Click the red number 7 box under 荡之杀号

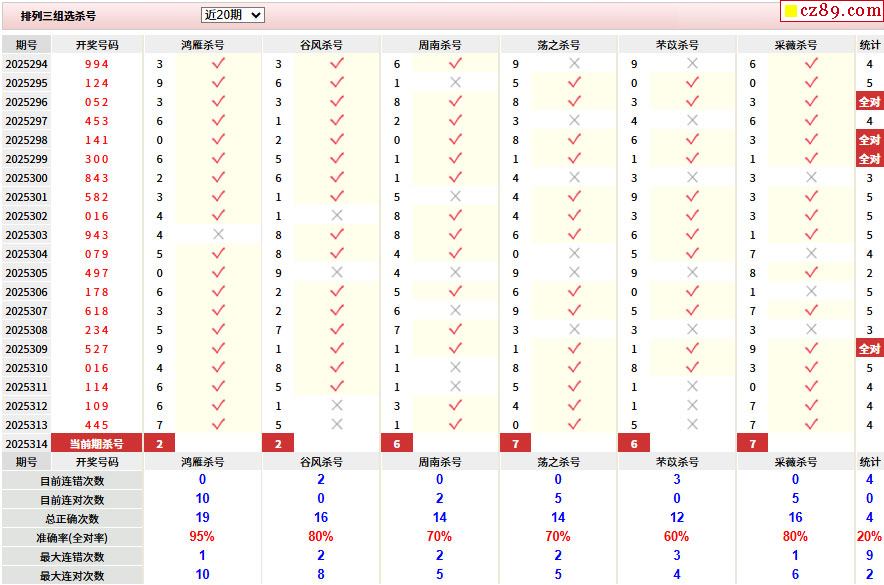515,444
